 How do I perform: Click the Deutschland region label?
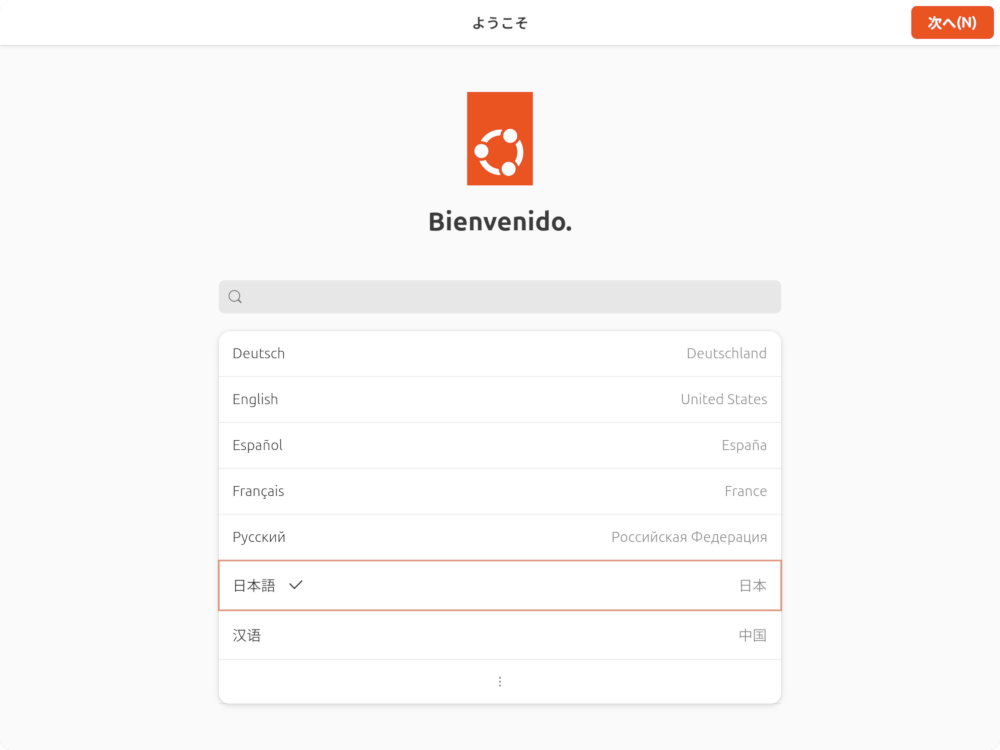coord(726,353)
